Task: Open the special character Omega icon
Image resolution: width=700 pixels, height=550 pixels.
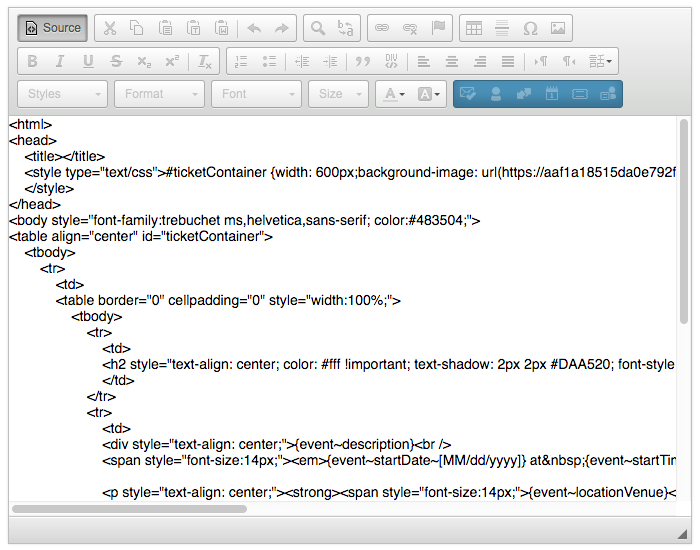Action: coord(530,28)
